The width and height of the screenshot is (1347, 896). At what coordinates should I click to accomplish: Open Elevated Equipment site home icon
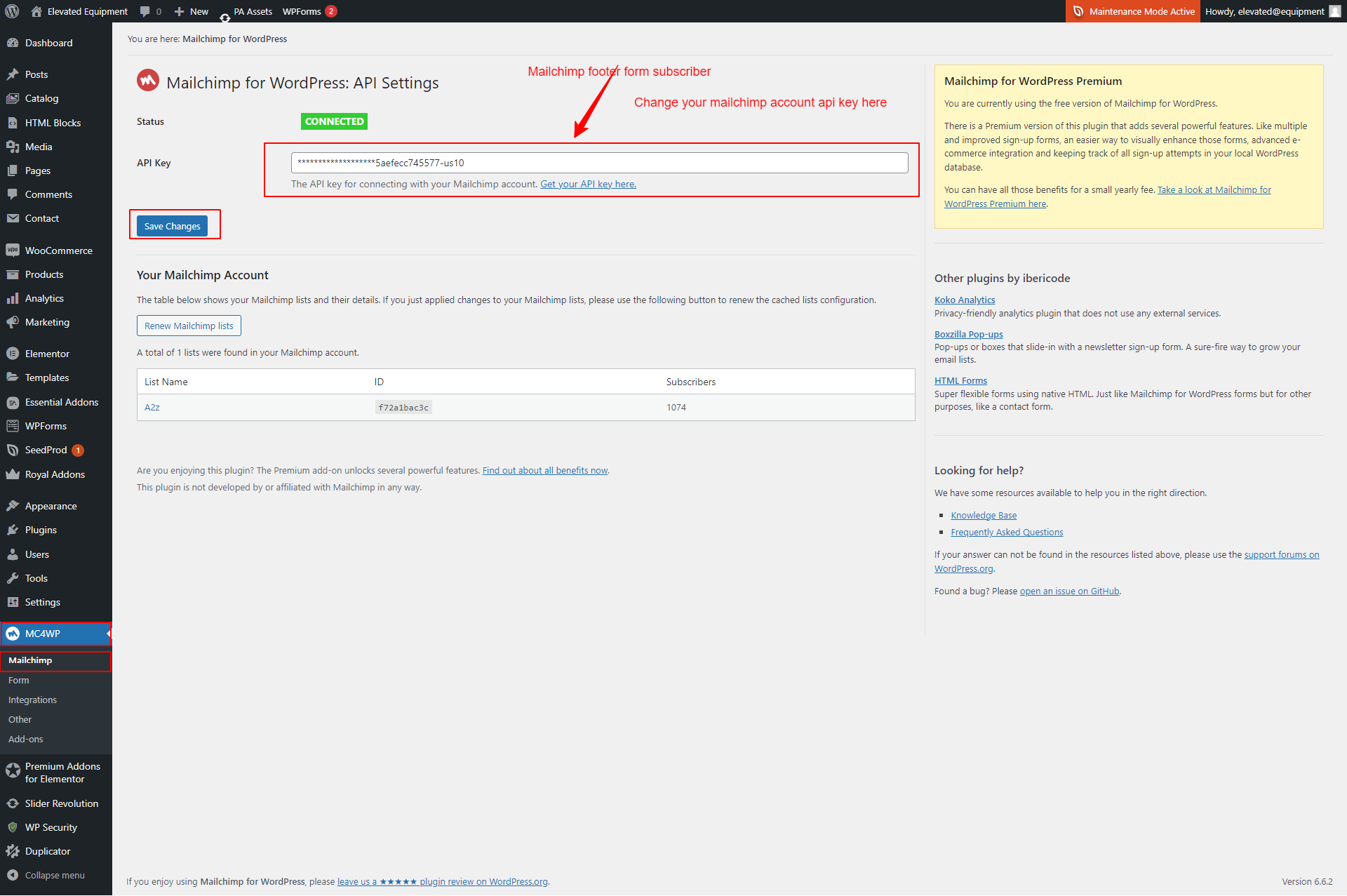point(36,11)
